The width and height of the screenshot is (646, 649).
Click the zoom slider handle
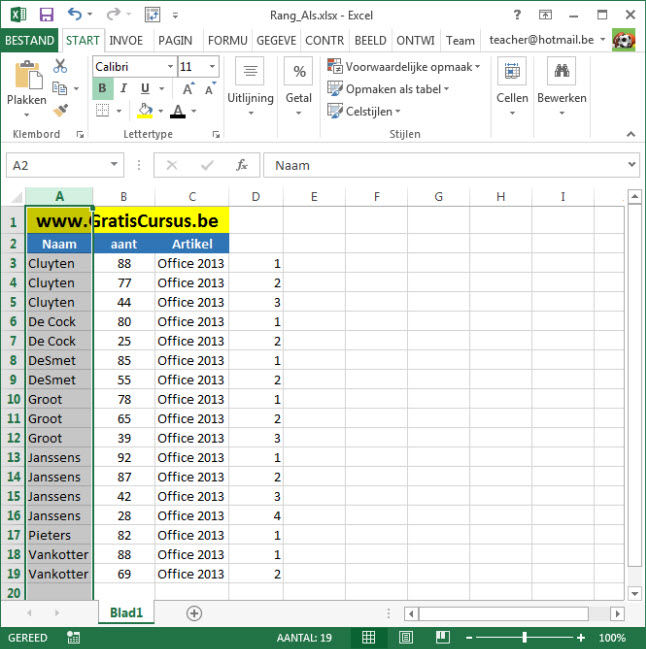[524, 637]
